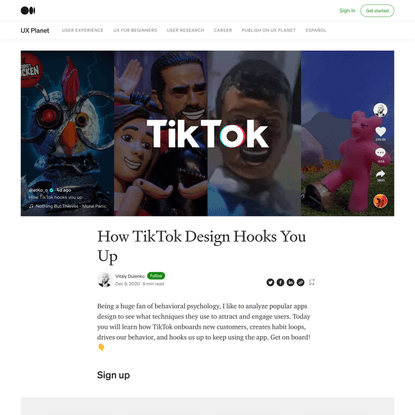Image resolution: width=415 pixels, height=415 pixels.
Task: Click the Sign in link
Action: (x=347, y=11)
